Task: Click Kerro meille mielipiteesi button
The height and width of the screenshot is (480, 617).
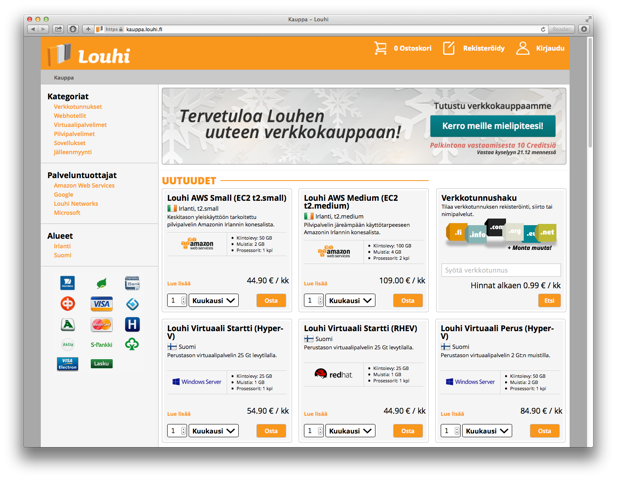Action: (493, 126)
